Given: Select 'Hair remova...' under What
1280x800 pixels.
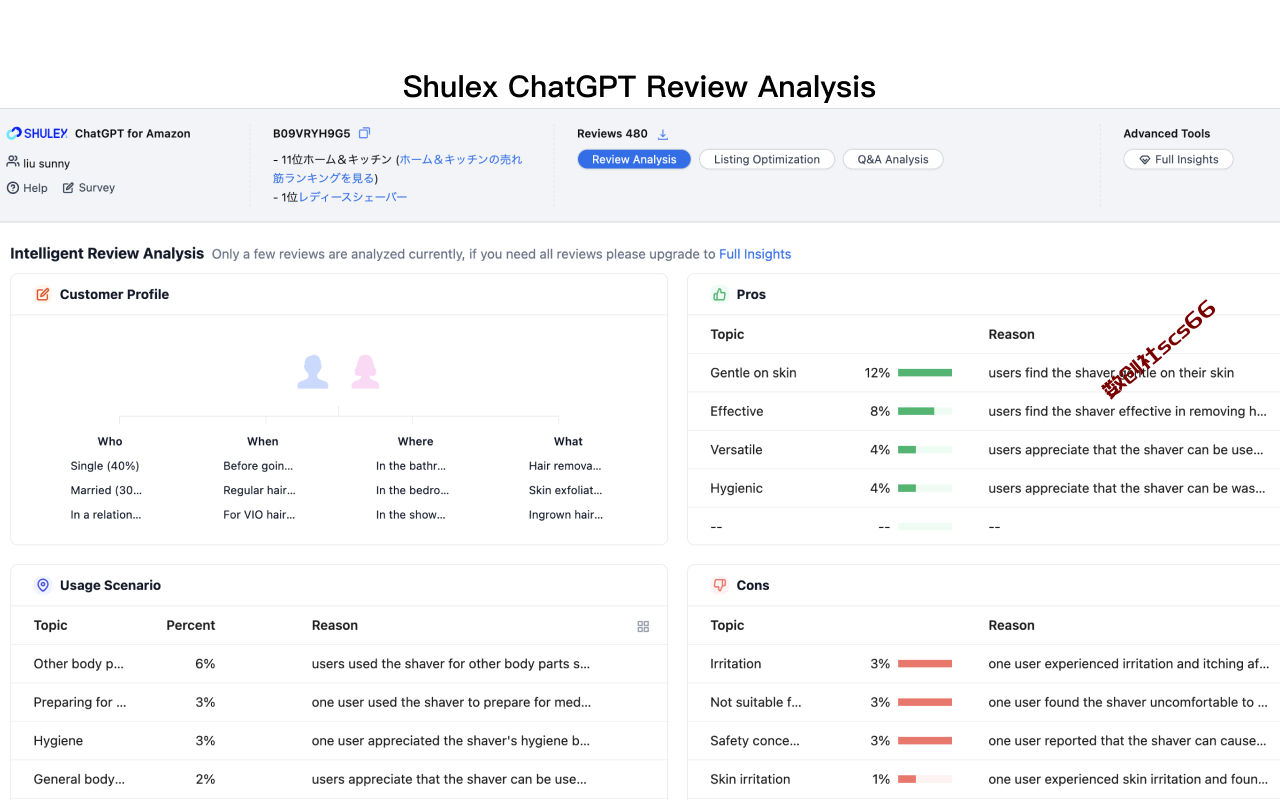Looking at the screenshot, I should (565, 466).
